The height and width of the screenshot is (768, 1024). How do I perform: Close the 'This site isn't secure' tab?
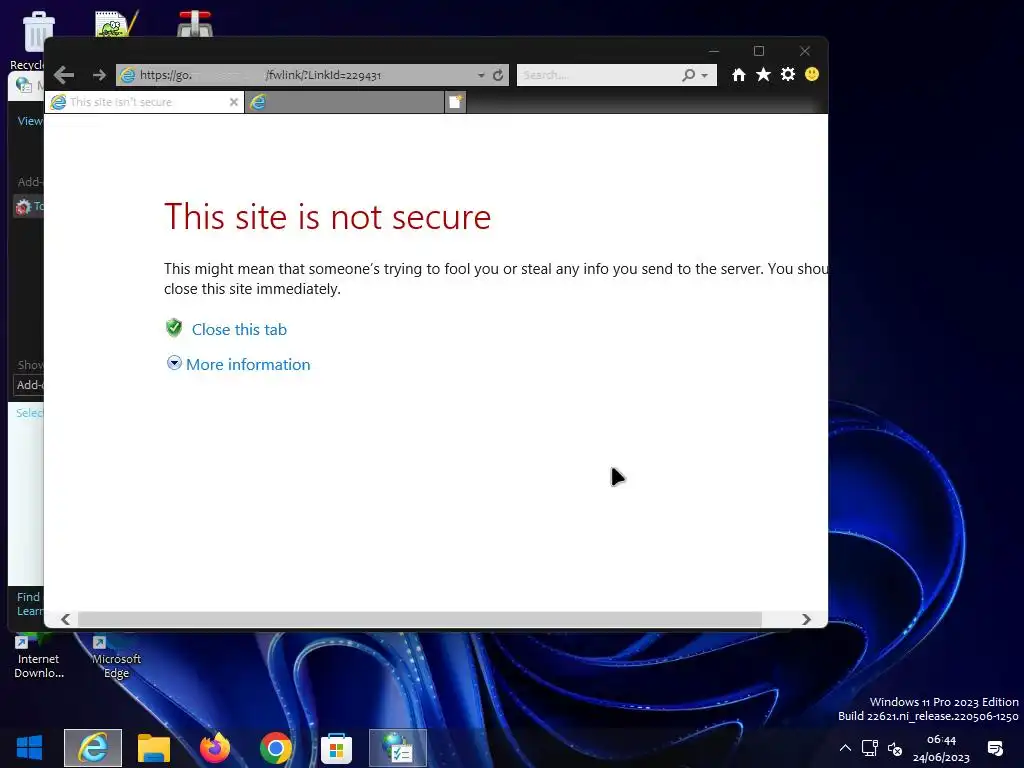tap(234, 102)
